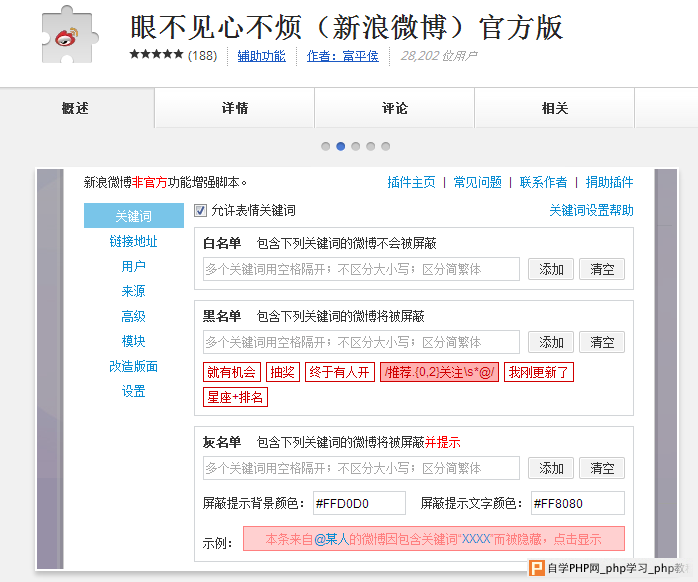Click 添加 button for 黑名单
Image resolution: width=698 pixels, height=582 pixels.
click(551, 342)
